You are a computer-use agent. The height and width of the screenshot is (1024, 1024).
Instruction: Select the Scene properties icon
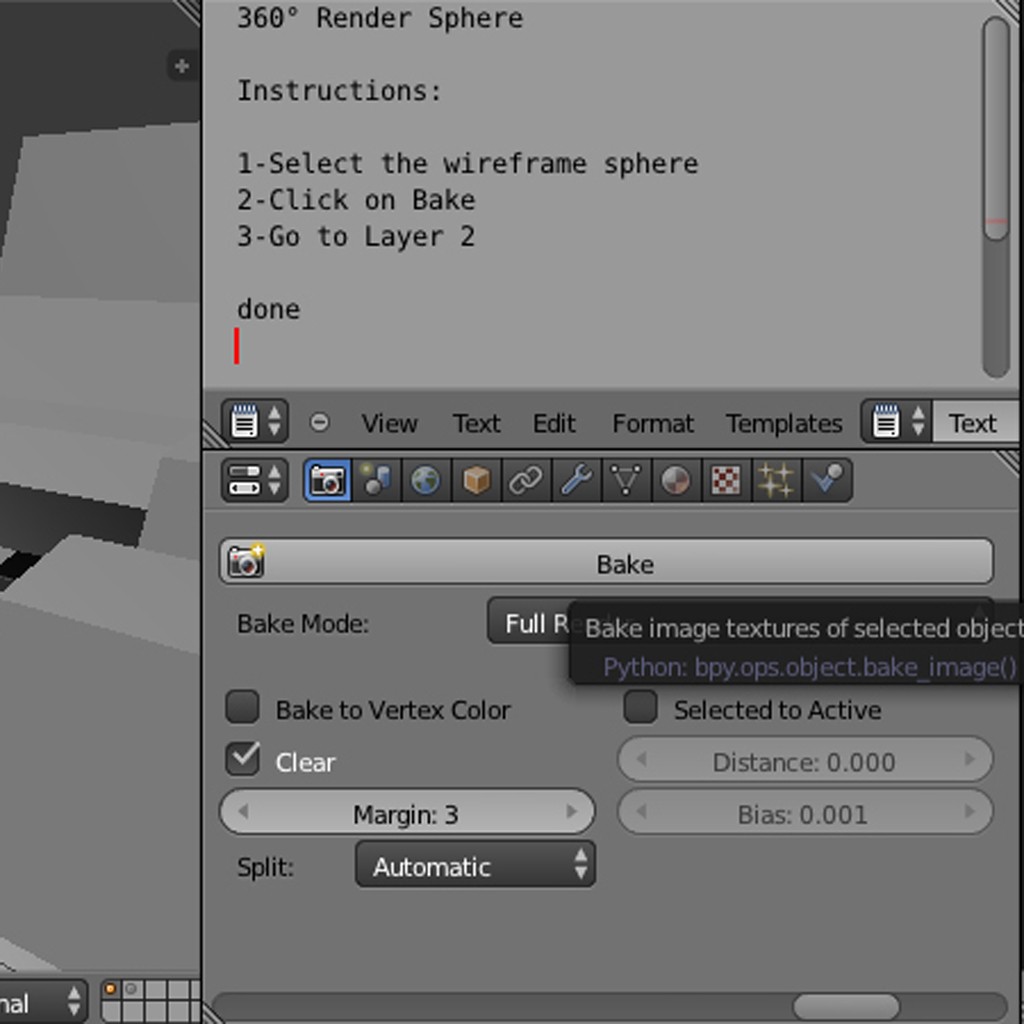coord(376,480)
